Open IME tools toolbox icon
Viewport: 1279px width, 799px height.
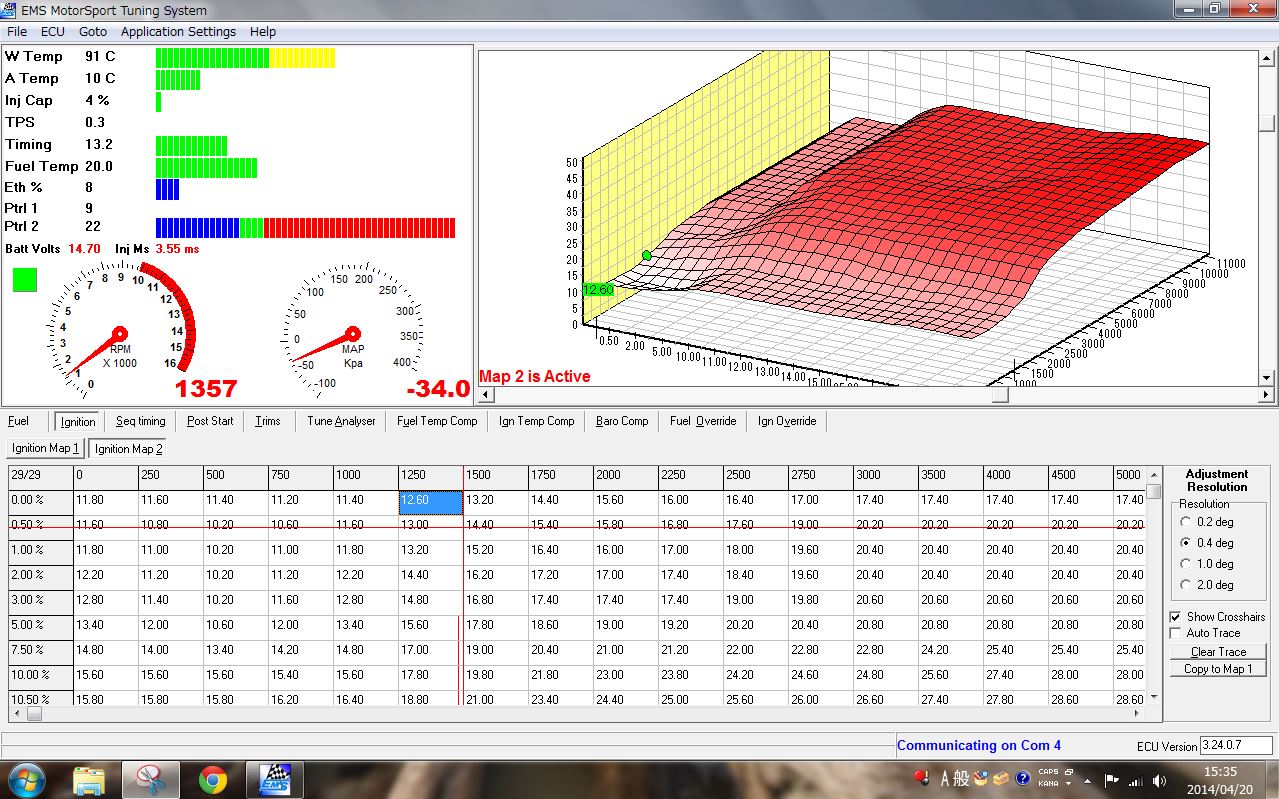pyautogui.click(x=999, y=778)
